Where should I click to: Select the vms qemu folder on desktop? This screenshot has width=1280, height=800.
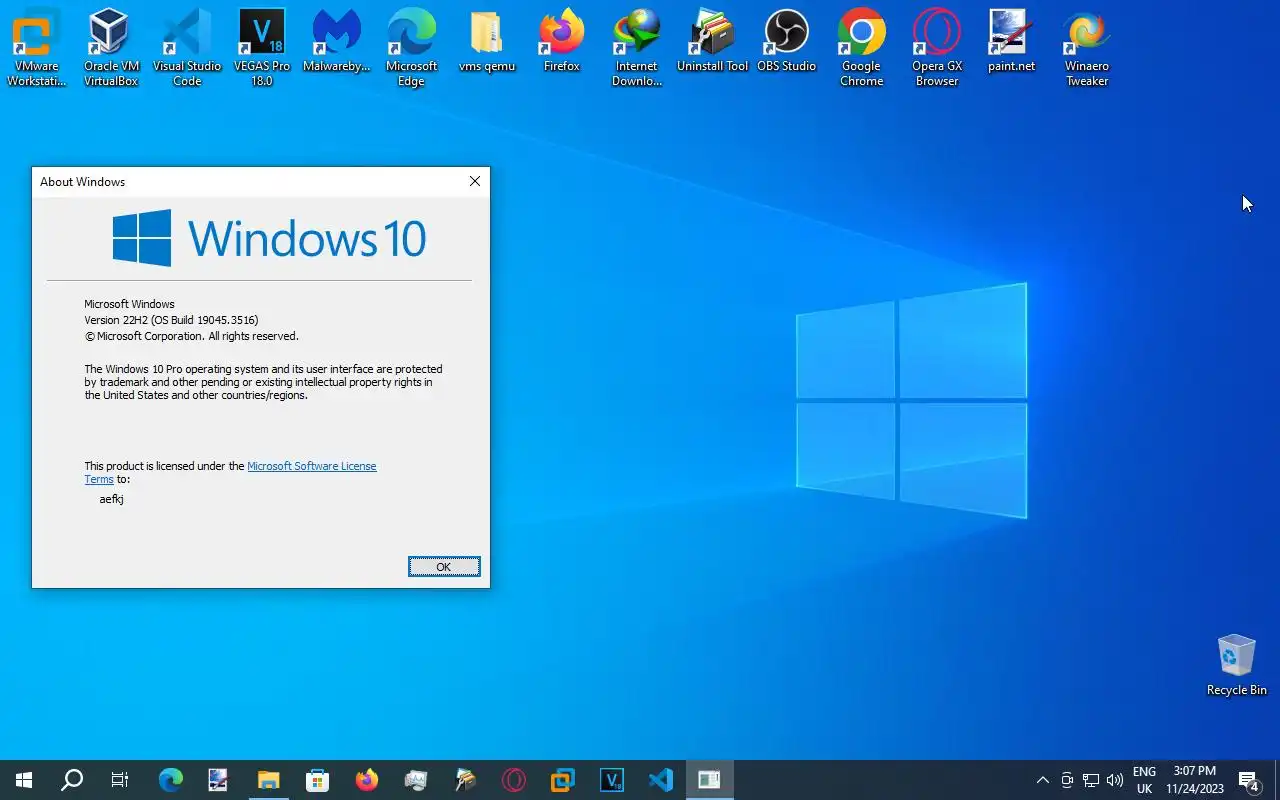click(486, 40)
